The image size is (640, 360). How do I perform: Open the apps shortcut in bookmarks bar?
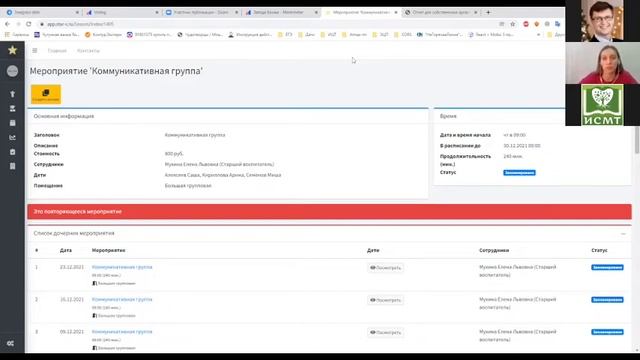point(17,35)
